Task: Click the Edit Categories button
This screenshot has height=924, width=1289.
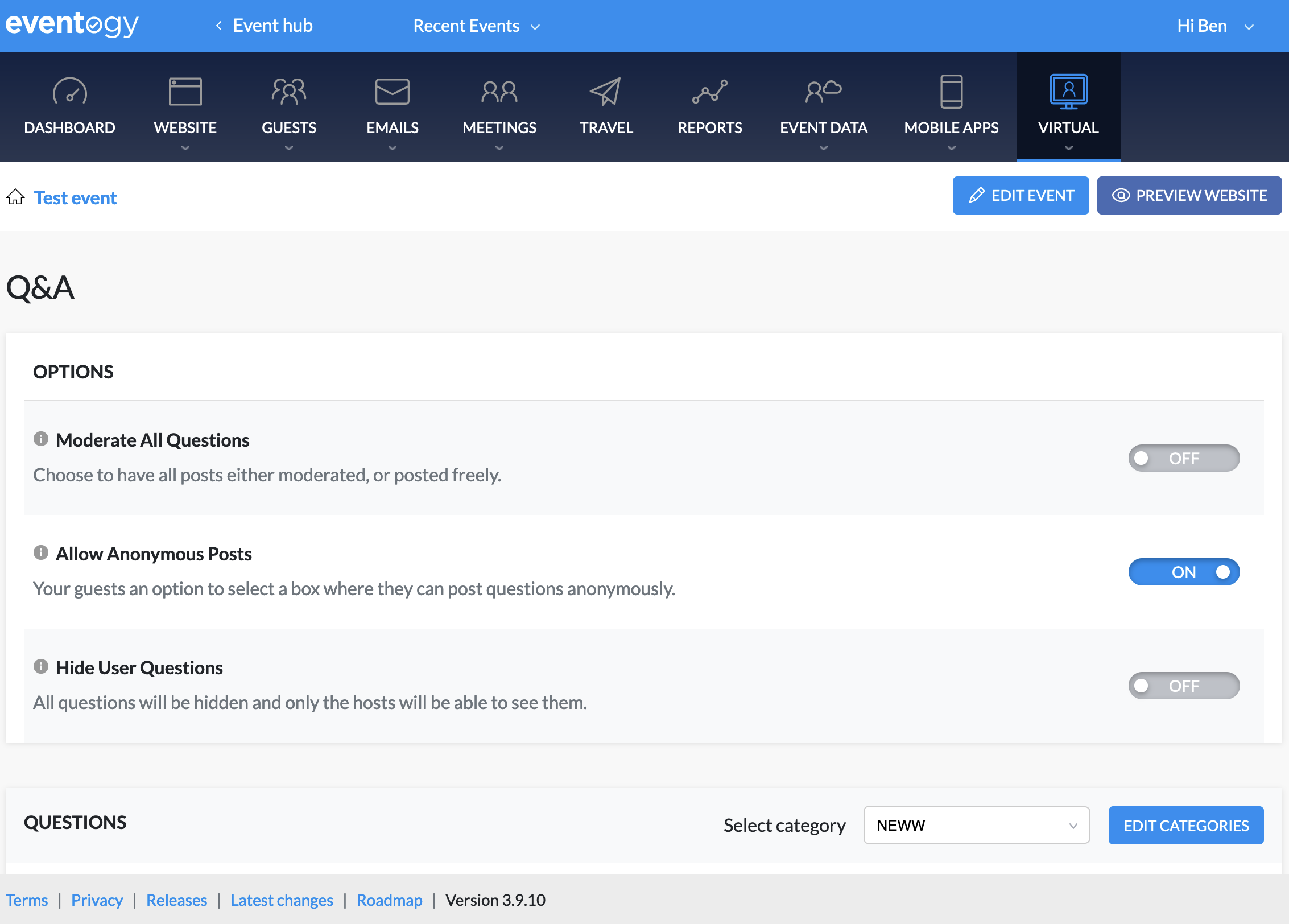Action: click(x=1185, y=825)
